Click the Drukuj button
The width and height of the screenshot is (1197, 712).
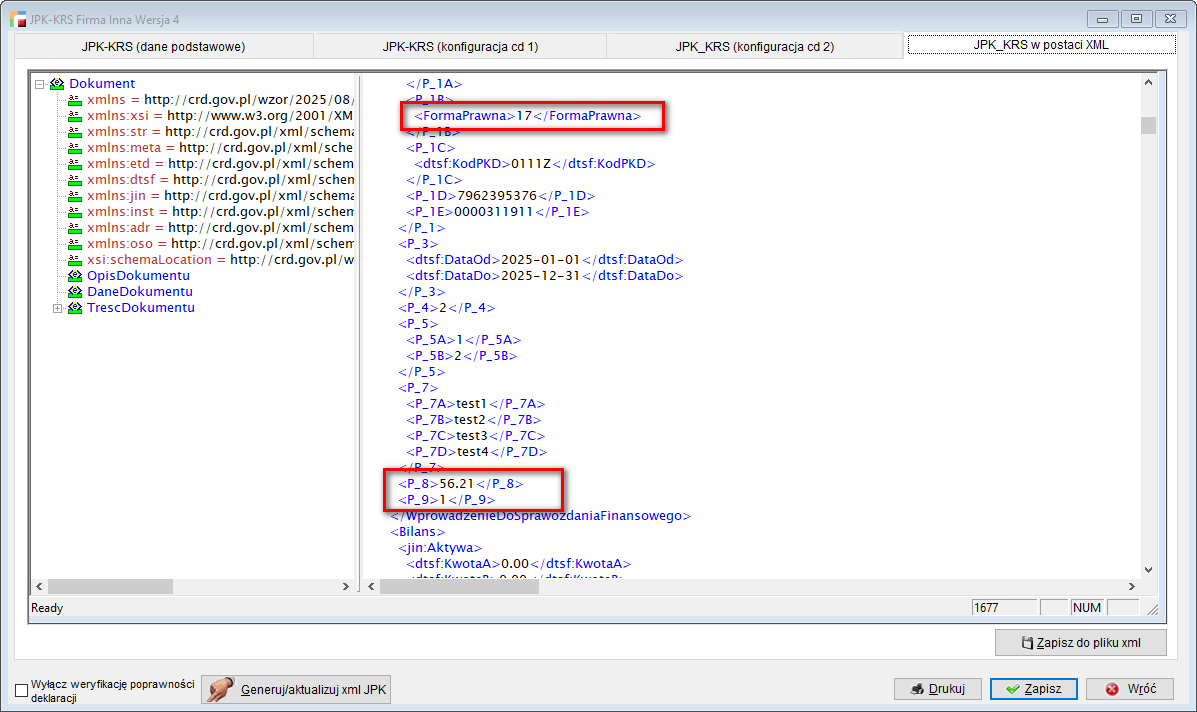point(935,689)
